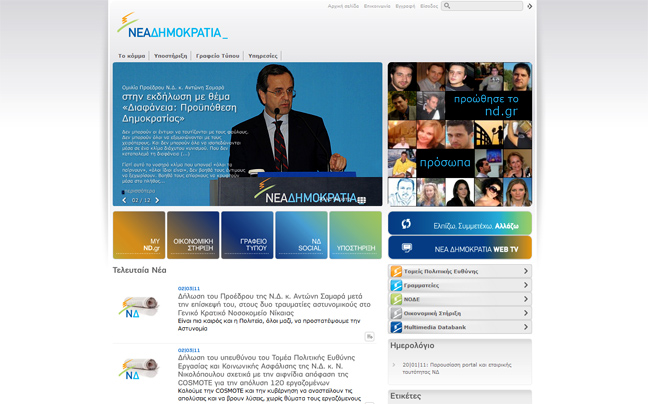Click περισσότερα link in banner
The height and width of the screenshot is (404, 648).
coord(139,191)
